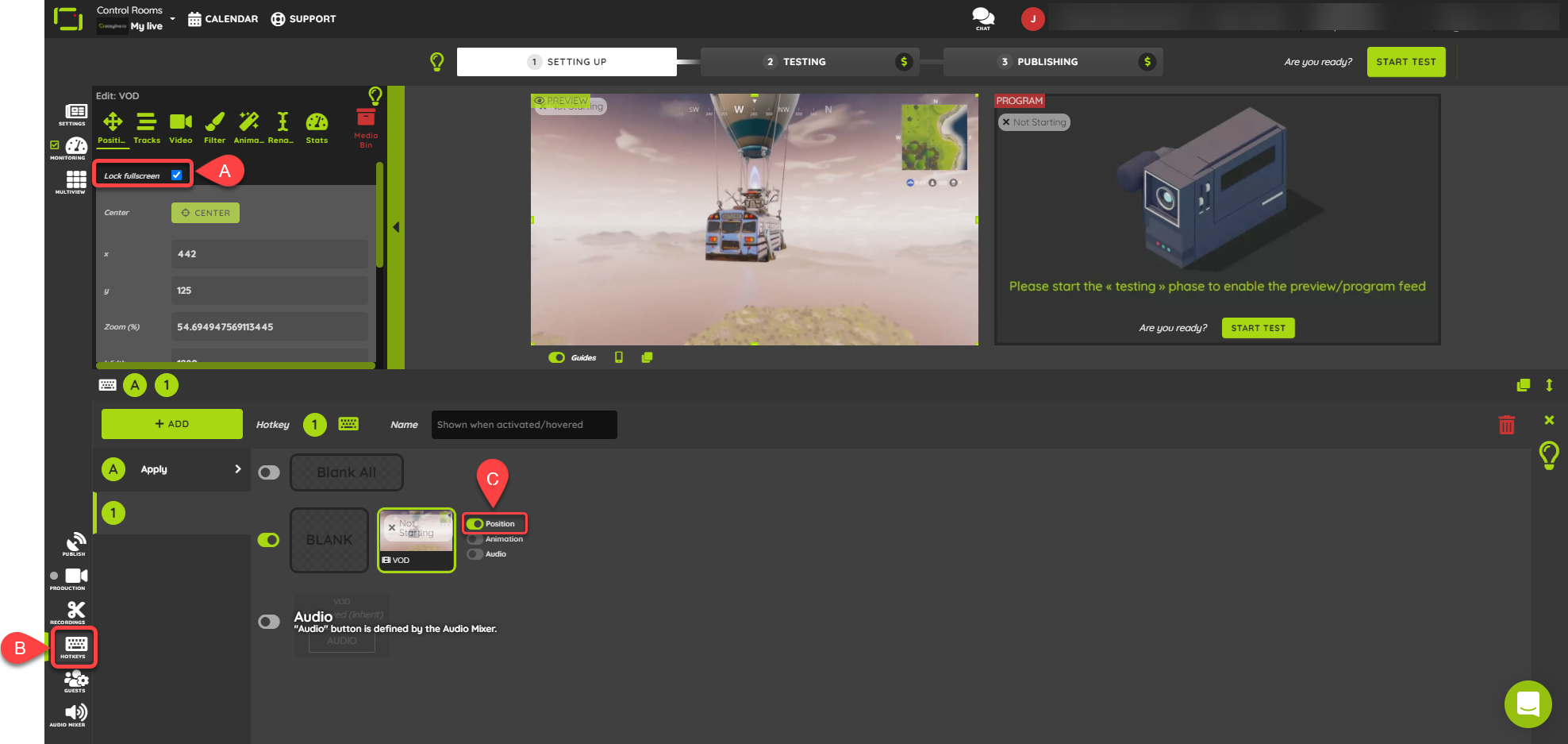
Task: Toggle the Lock fullscreen checkbox
Action: pyautogui.click(x=176, y=175)
